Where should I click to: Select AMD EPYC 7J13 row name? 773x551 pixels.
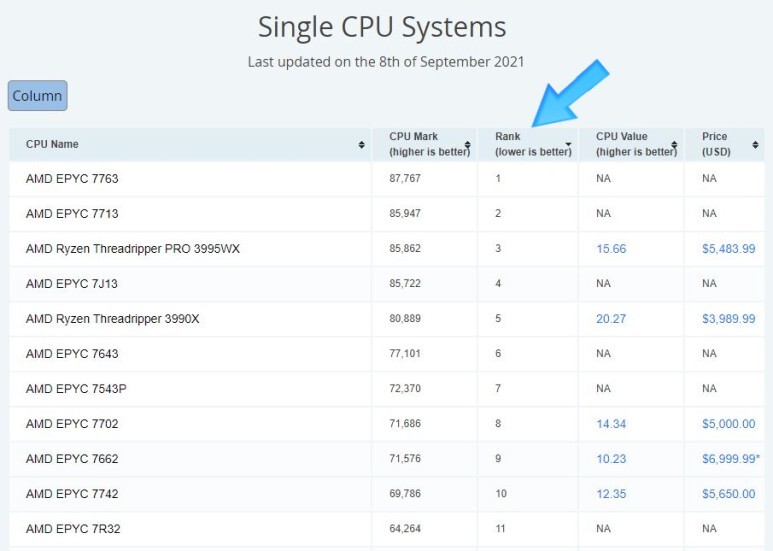(x=72, y=284)
